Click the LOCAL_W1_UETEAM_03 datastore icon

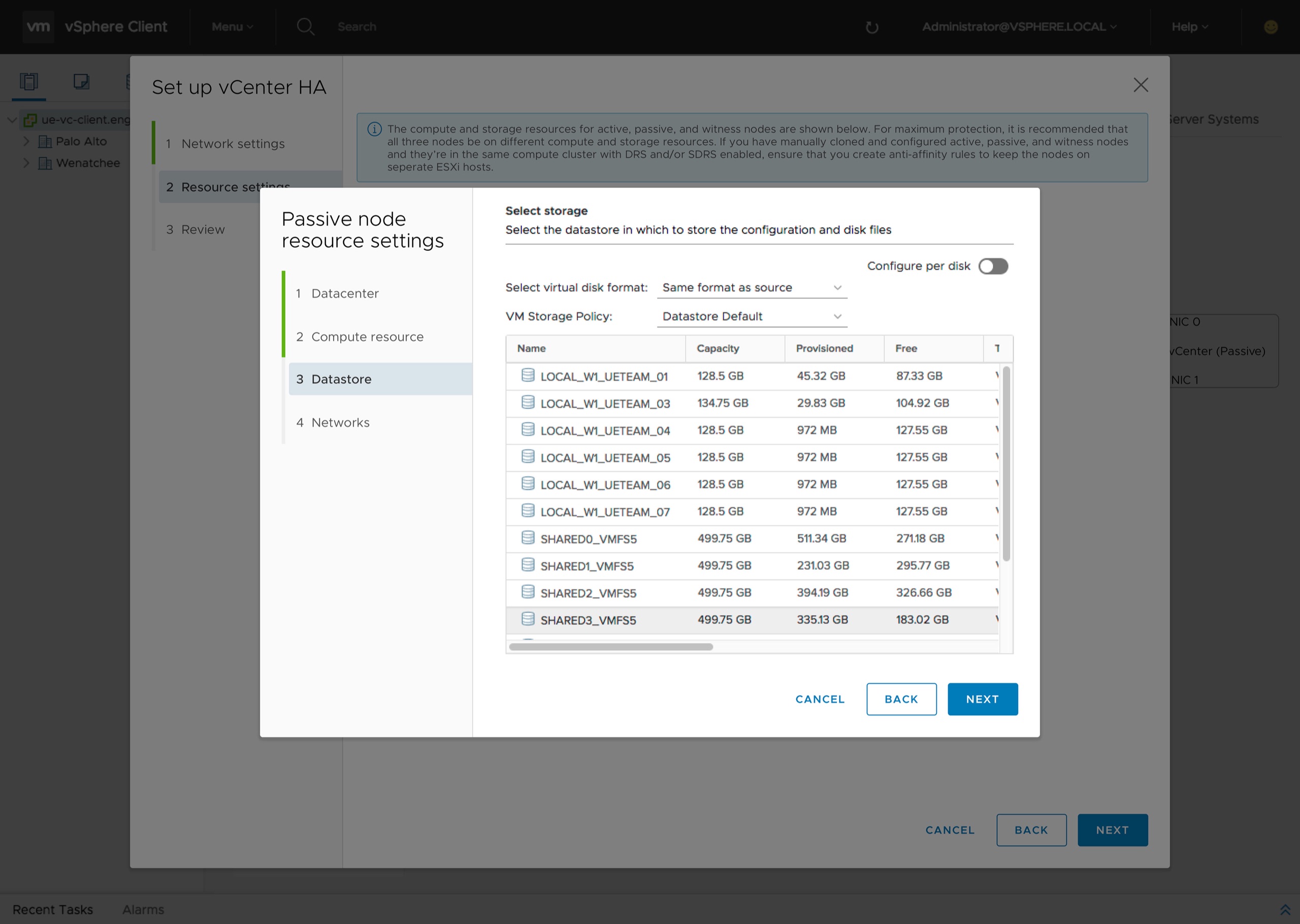pos(528,402)
